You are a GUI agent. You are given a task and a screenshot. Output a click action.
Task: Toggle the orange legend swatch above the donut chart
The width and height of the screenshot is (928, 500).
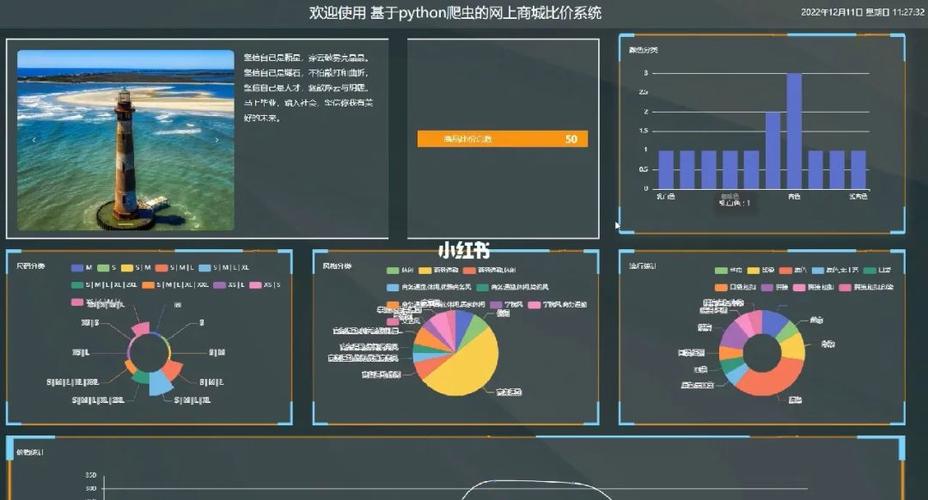click(721, 288)
